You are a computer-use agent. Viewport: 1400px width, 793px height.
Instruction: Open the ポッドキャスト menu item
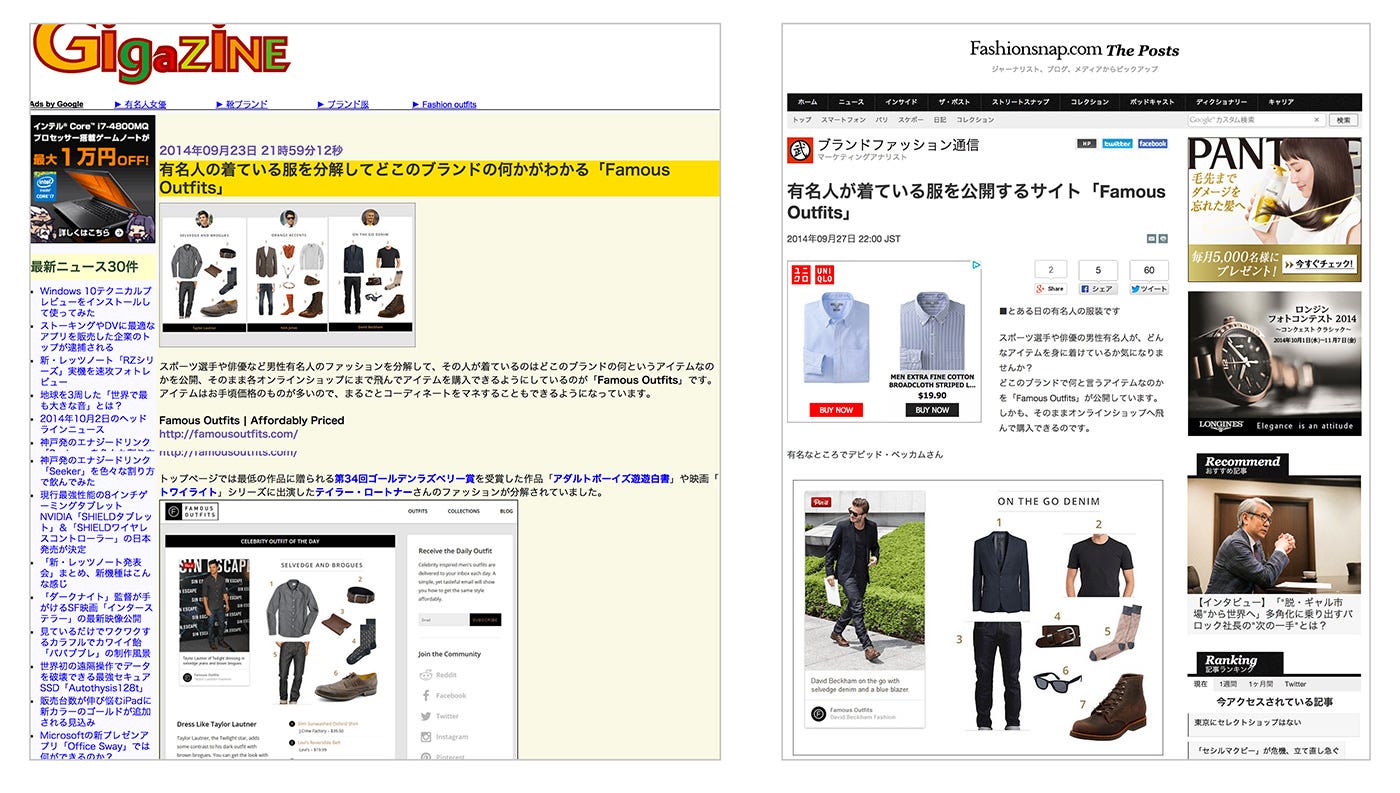[1153, 102]
